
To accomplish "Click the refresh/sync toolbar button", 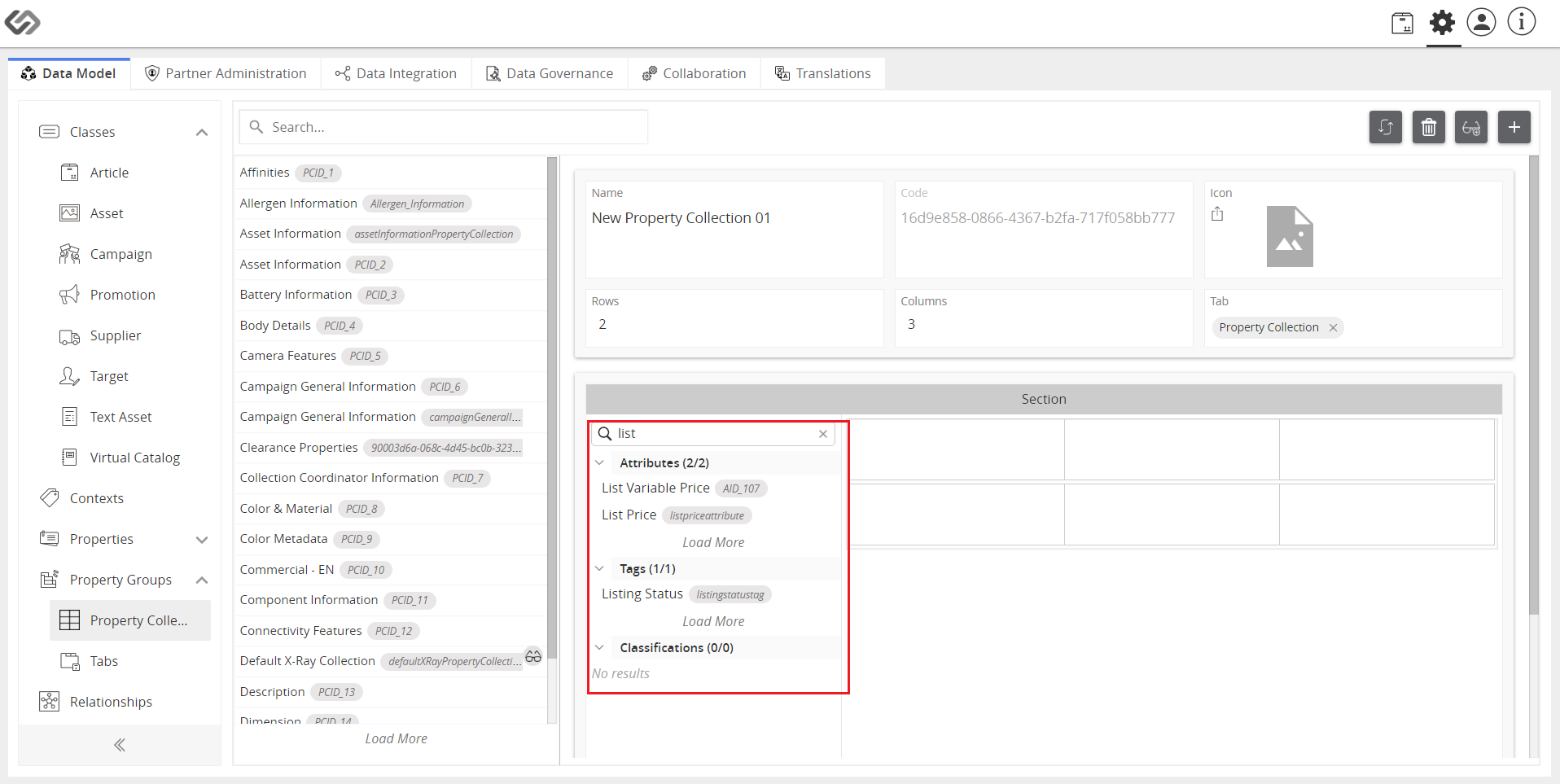I will click(x=1385, y=127).
